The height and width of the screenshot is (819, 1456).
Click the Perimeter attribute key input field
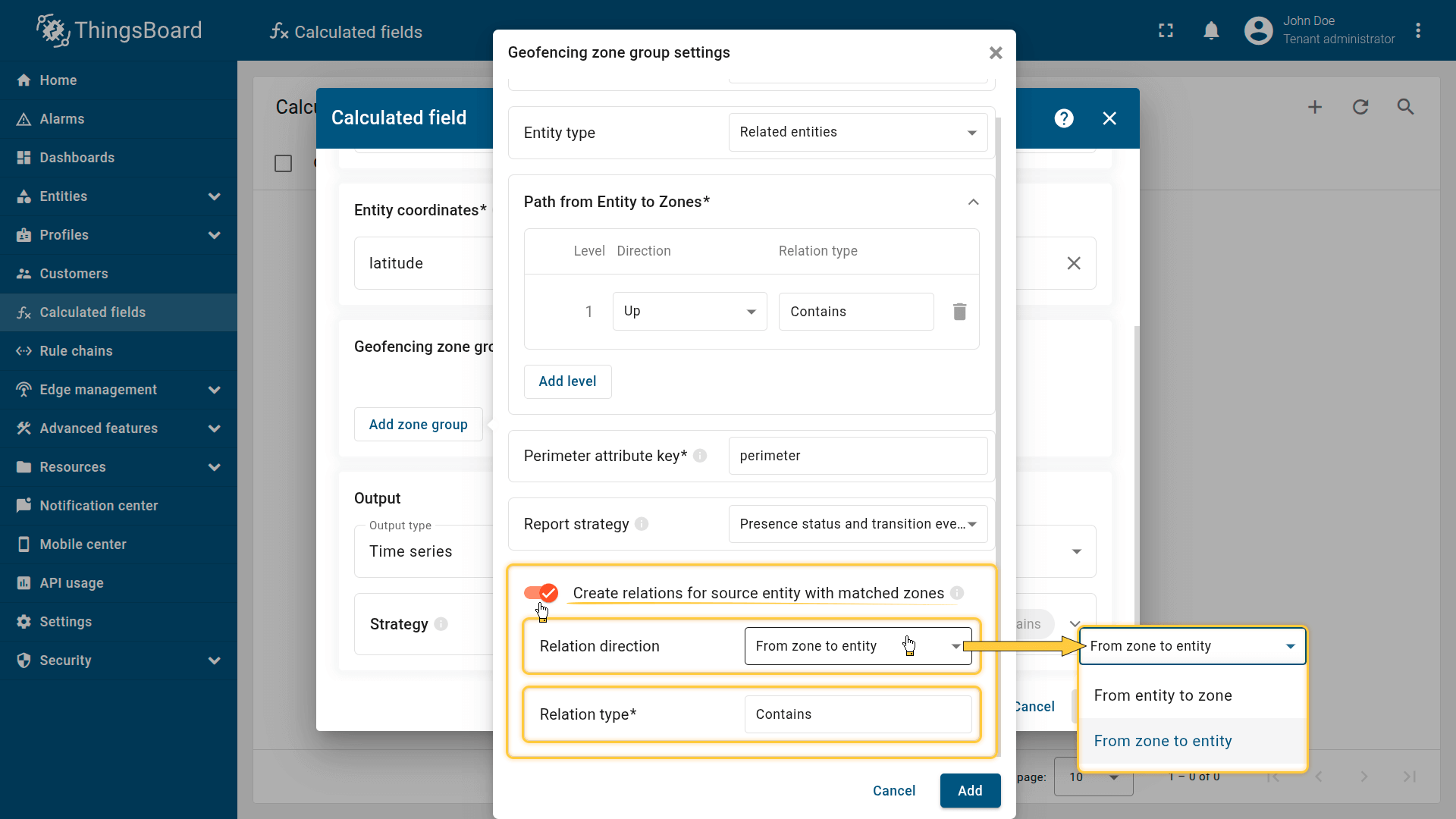857,456
